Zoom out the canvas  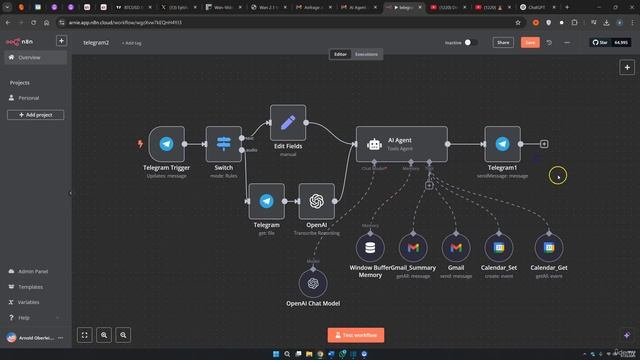123,335
